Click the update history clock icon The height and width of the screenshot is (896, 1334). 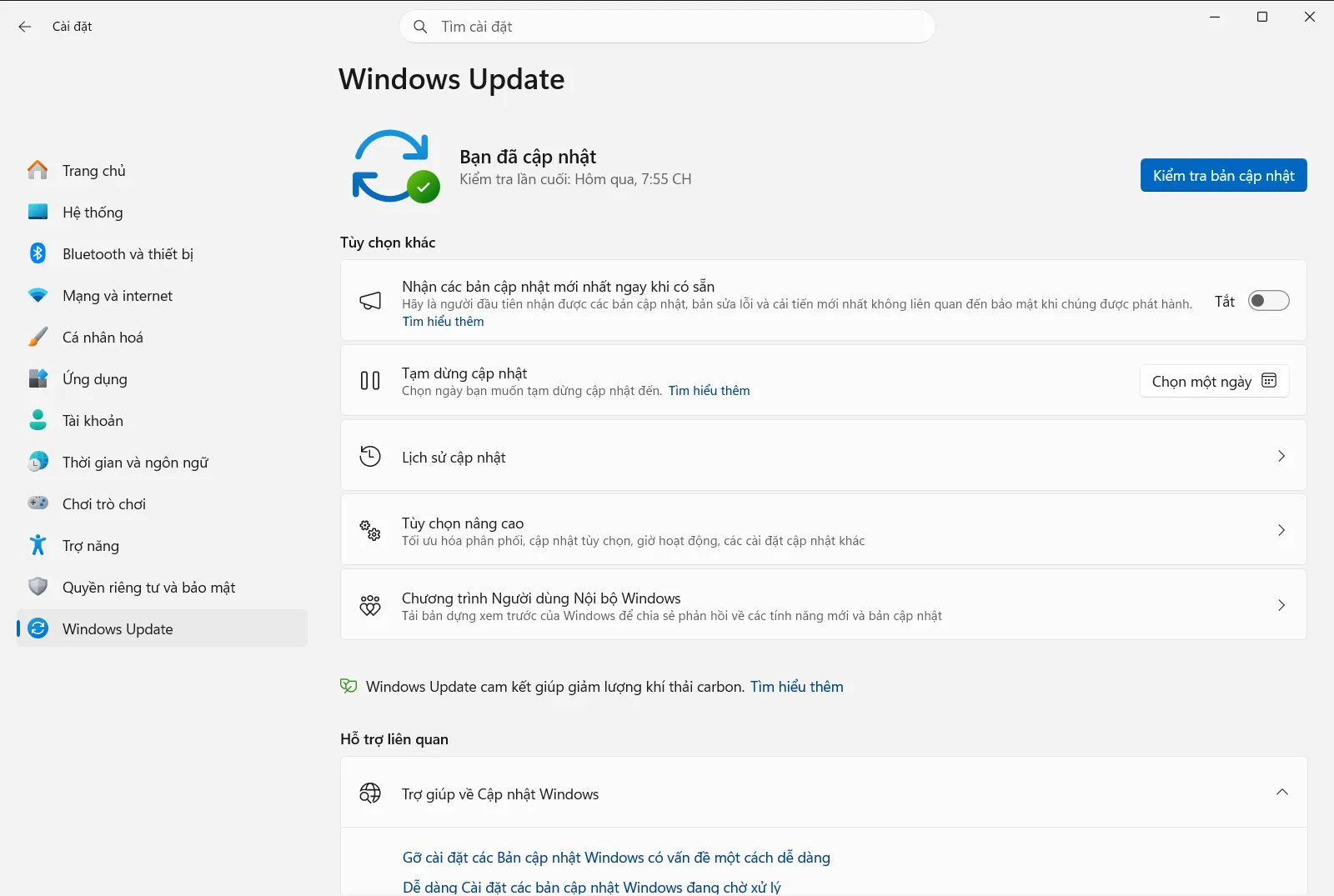point(370,456)
